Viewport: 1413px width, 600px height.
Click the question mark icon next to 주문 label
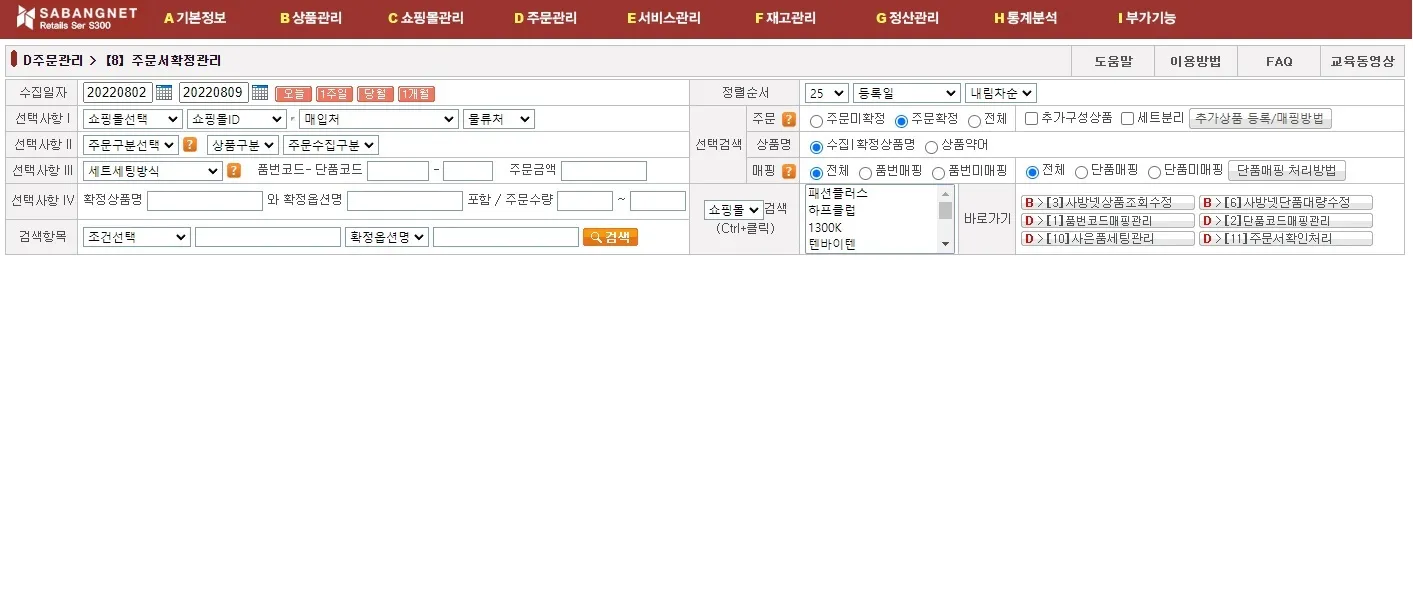tap(789, 119)
